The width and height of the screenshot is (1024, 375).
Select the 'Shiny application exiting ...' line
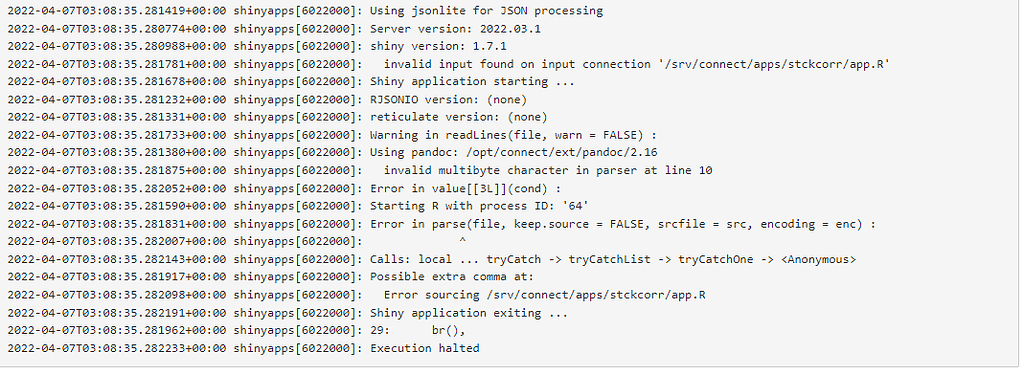click(288, 313)
